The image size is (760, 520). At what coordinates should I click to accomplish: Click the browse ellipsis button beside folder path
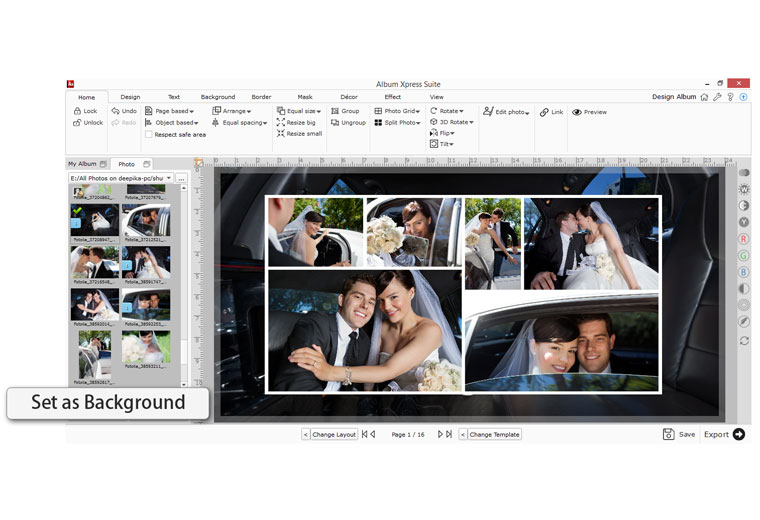point(181,178)
